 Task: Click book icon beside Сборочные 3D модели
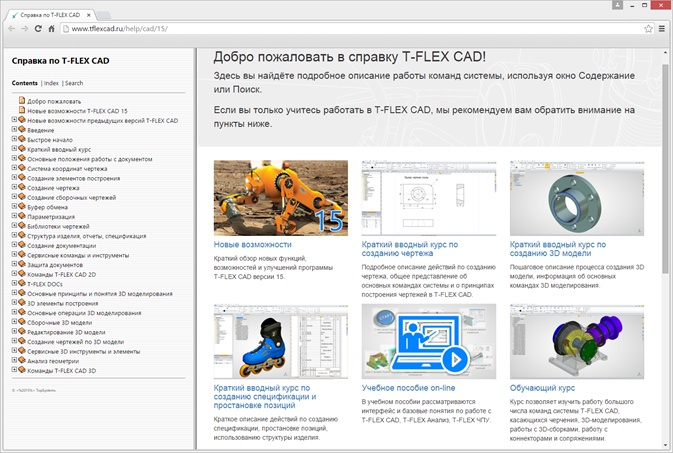[x=22, y=322]
